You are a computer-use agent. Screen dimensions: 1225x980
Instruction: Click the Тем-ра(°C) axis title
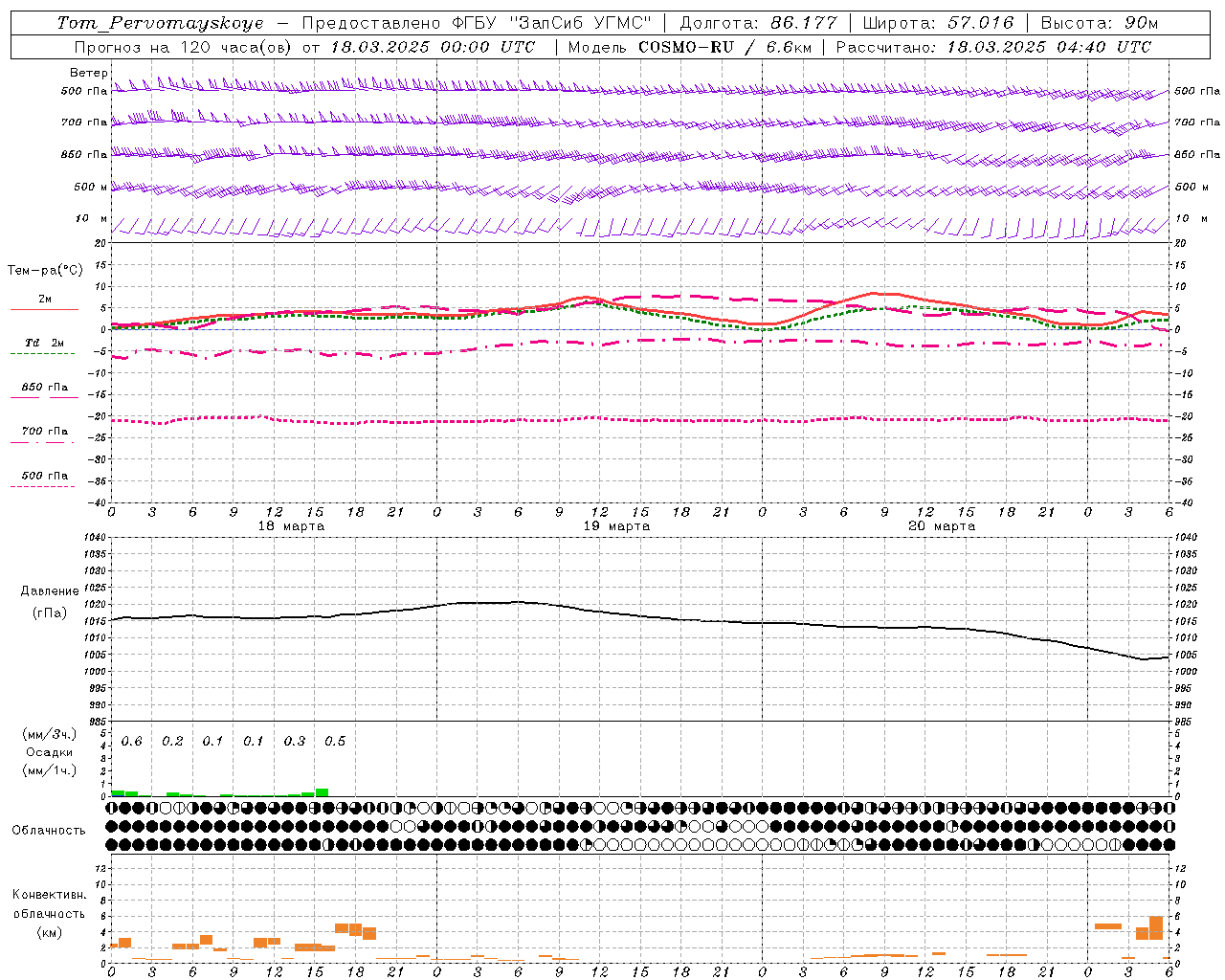click(45, 271)
